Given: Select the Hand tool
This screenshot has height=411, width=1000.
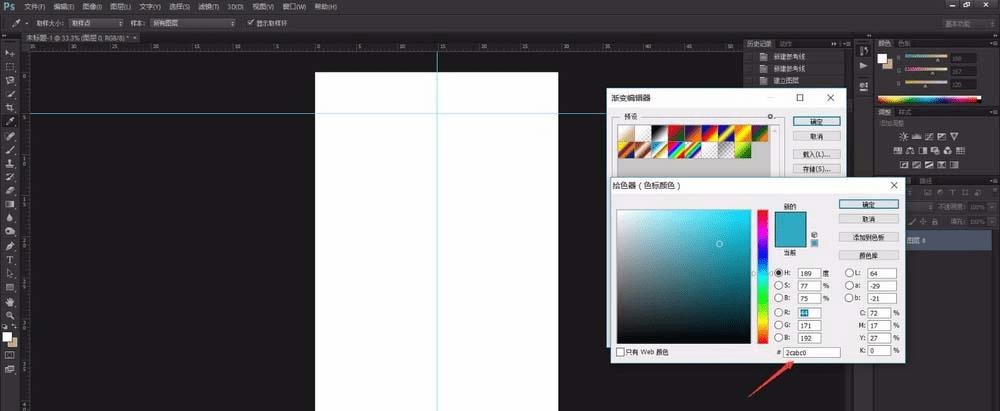Looking at the screenshot, I should [10, 300].
